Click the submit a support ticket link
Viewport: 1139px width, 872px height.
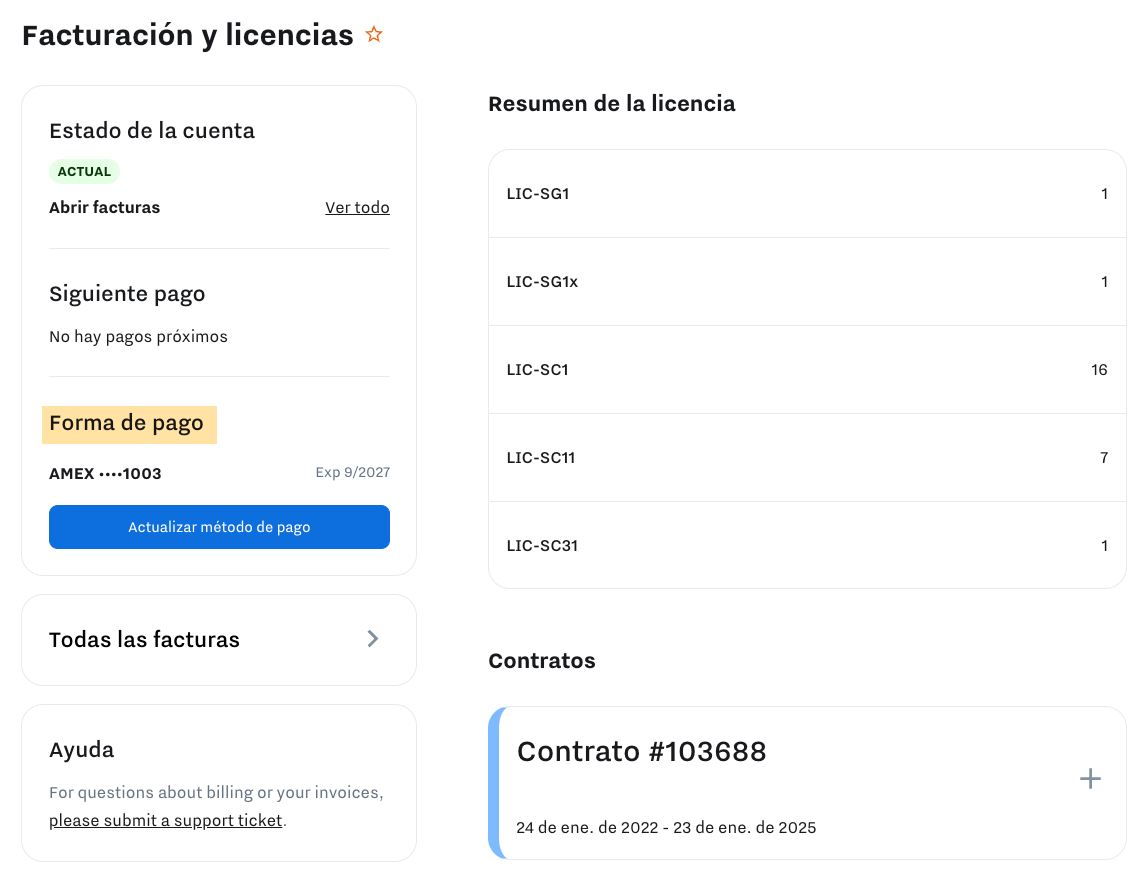[x=167, y=821]
